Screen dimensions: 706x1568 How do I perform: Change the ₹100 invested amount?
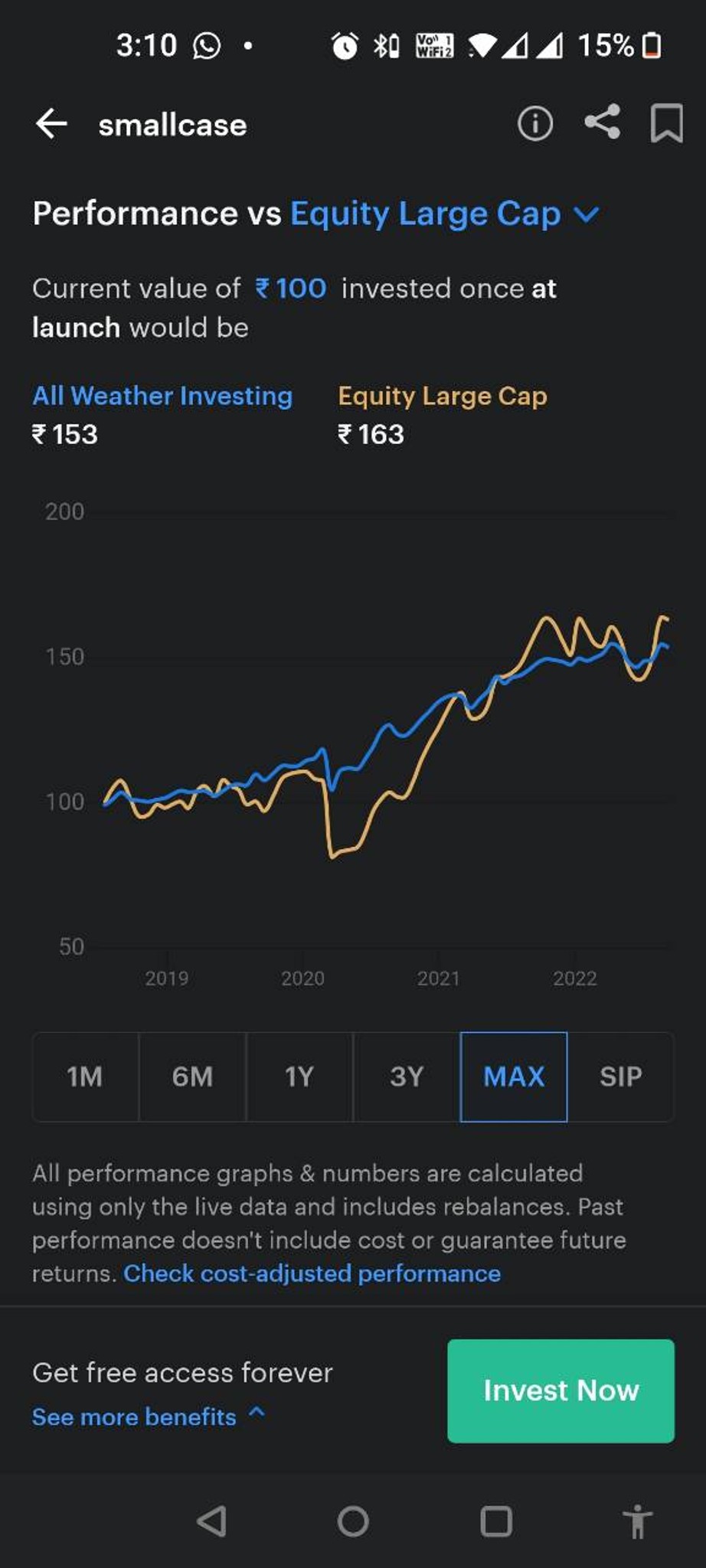[x=291, y=289]
